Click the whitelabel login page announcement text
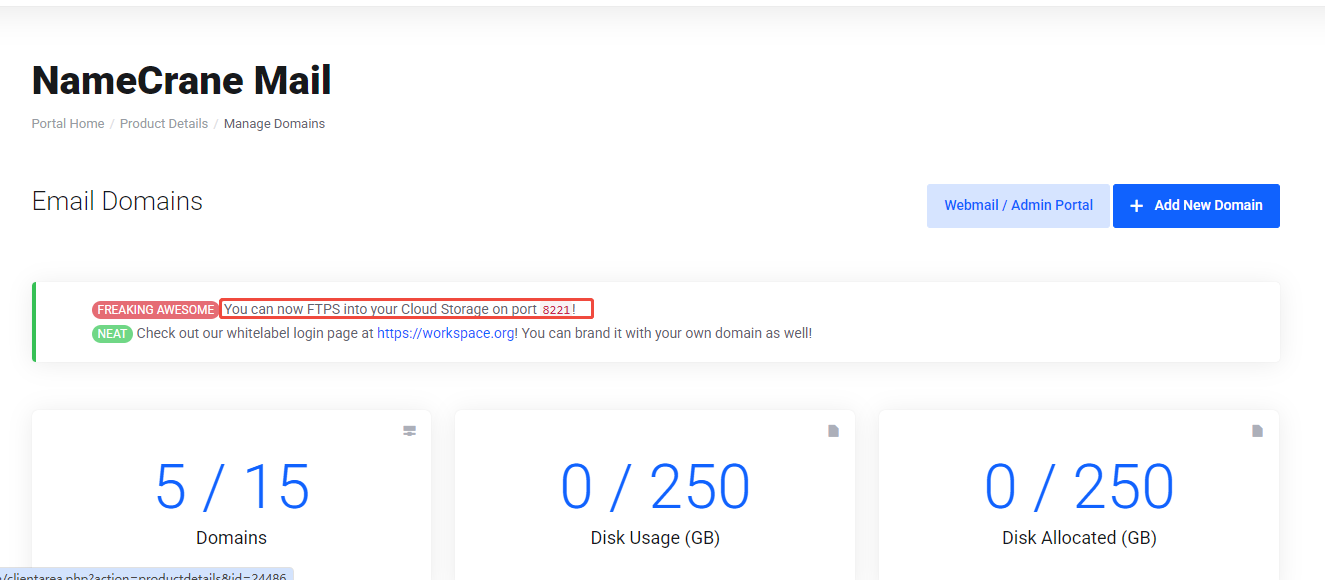 [x=474, y=333]
